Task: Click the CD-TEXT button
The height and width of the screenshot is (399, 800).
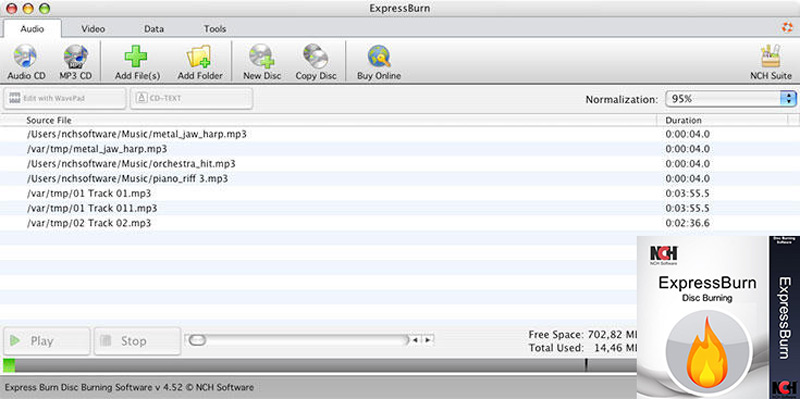Action: pos(191,98)
